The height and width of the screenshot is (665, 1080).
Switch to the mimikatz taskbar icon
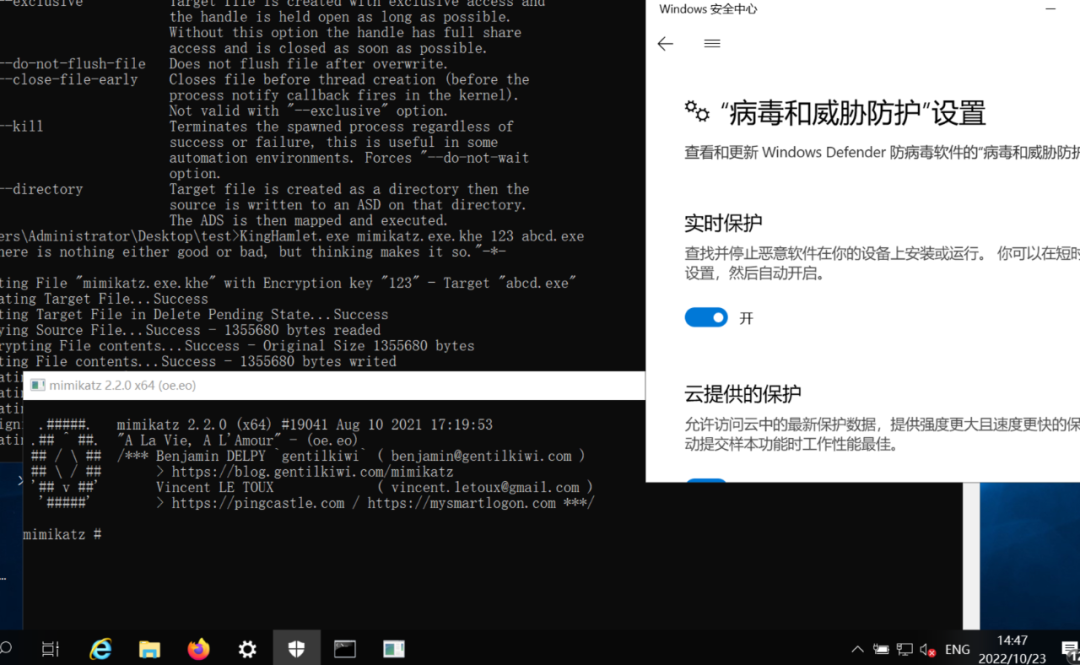(x=394, y=648)
